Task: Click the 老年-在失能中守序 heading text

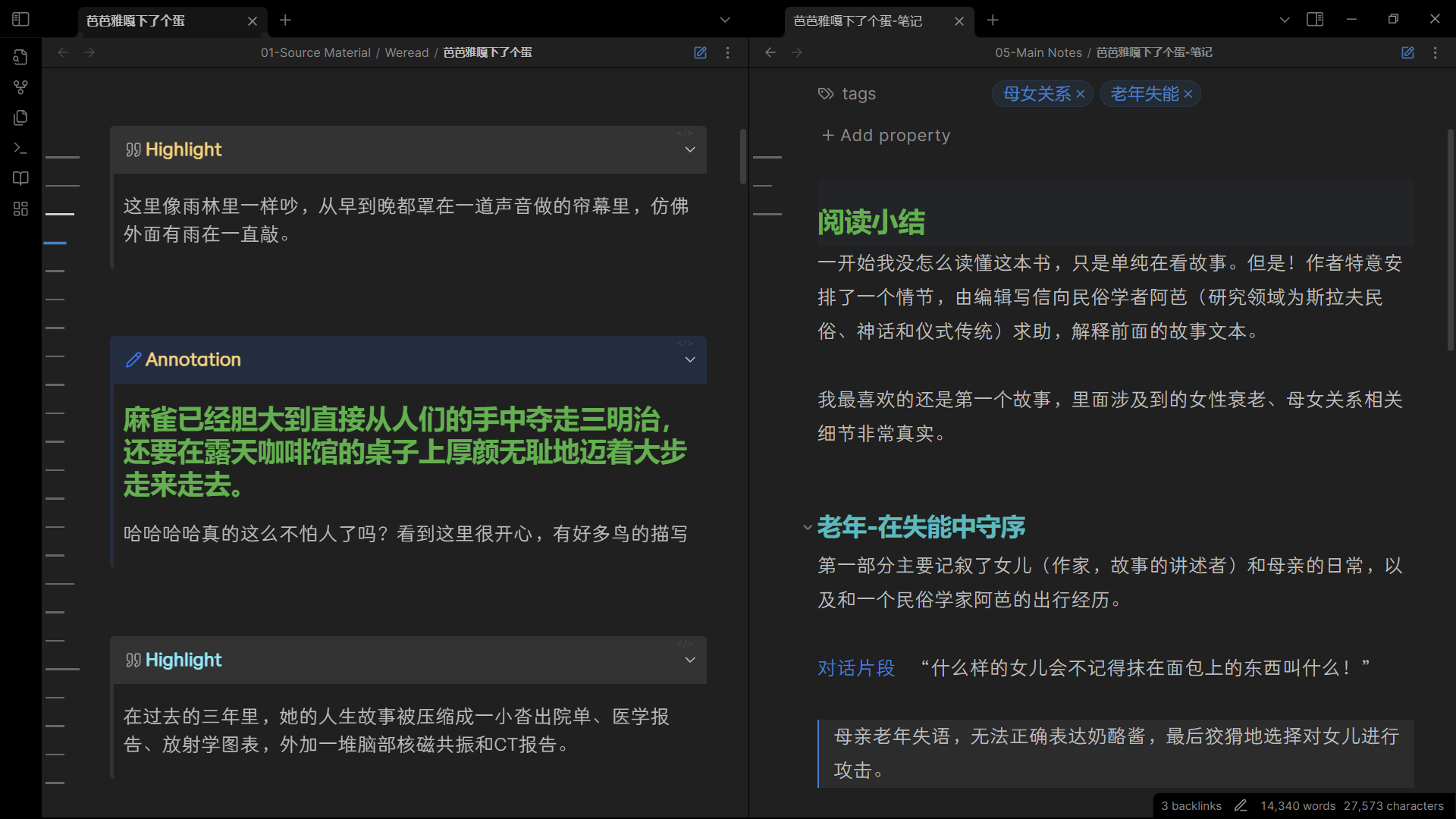Action: [921, 527]
